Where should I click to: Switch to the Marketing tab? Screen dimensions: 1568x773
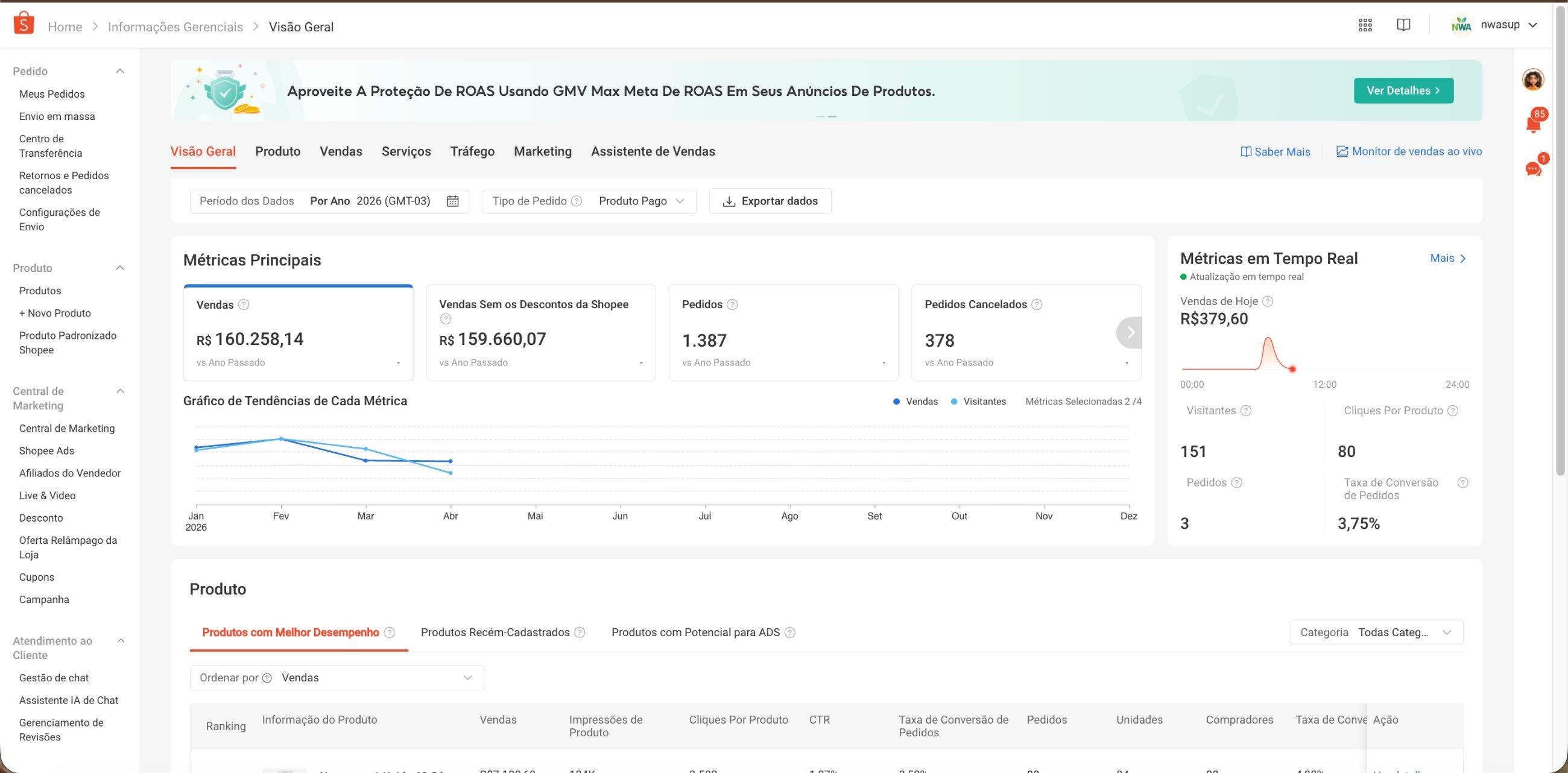542,151
